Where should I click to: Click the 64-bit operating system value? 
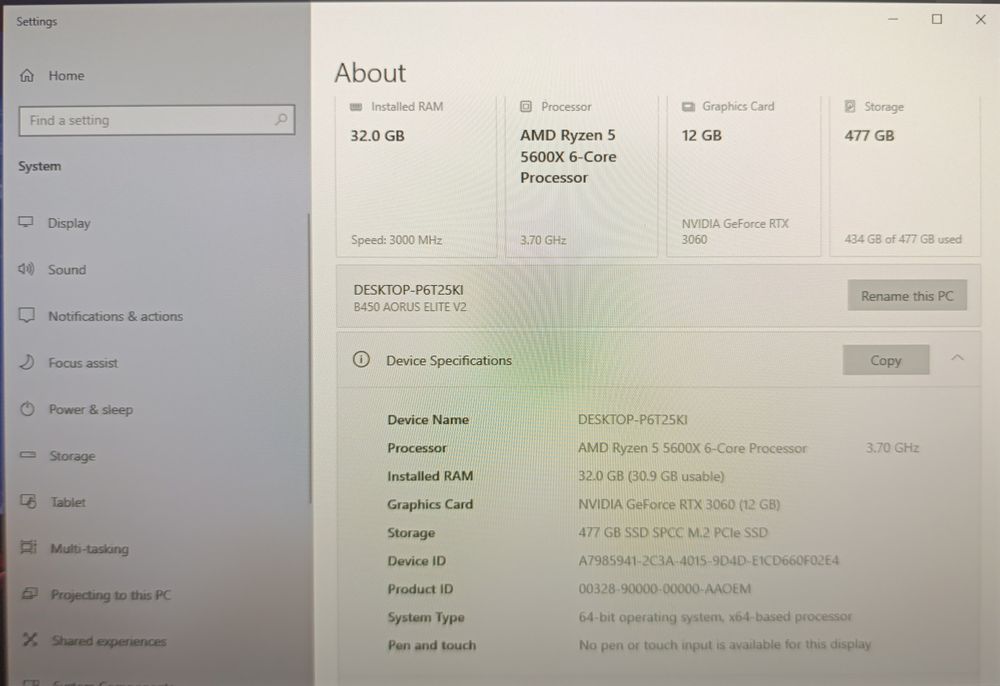(715, 617)
